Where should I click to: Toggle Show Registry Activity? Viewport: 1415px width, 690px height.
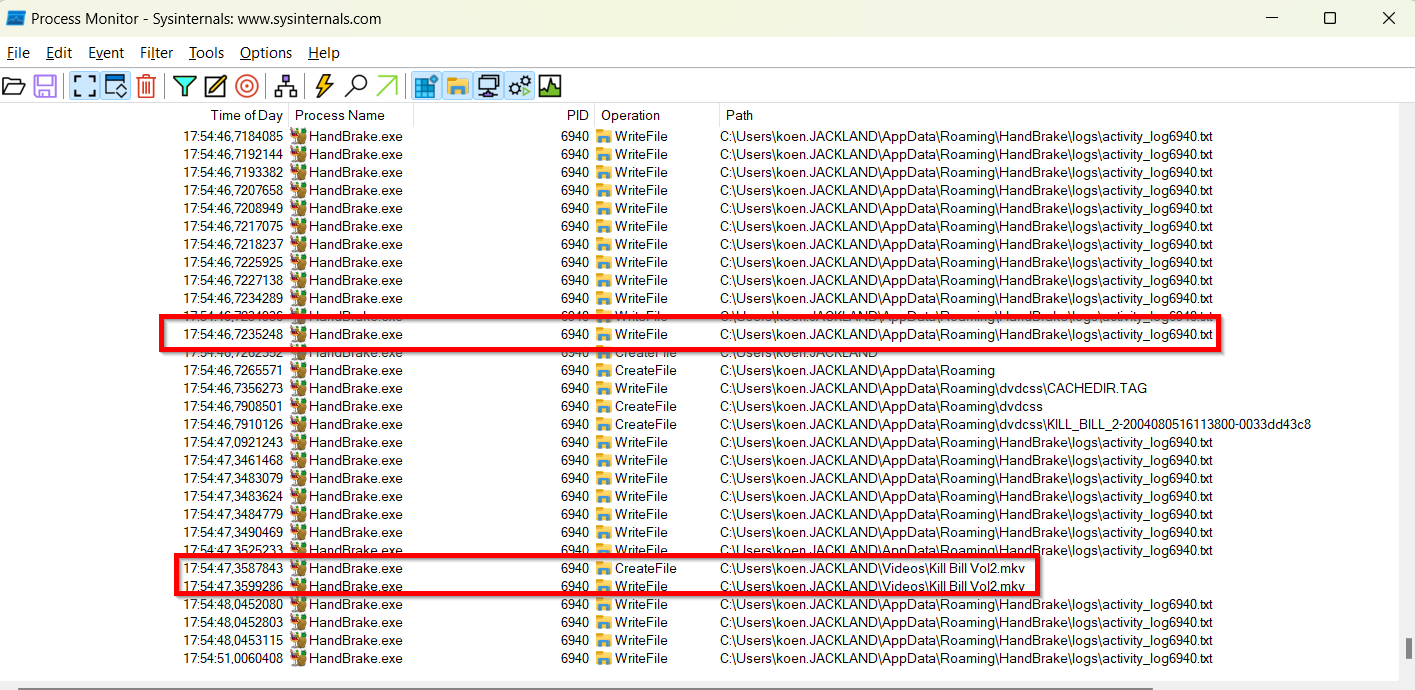coord(426,86)
